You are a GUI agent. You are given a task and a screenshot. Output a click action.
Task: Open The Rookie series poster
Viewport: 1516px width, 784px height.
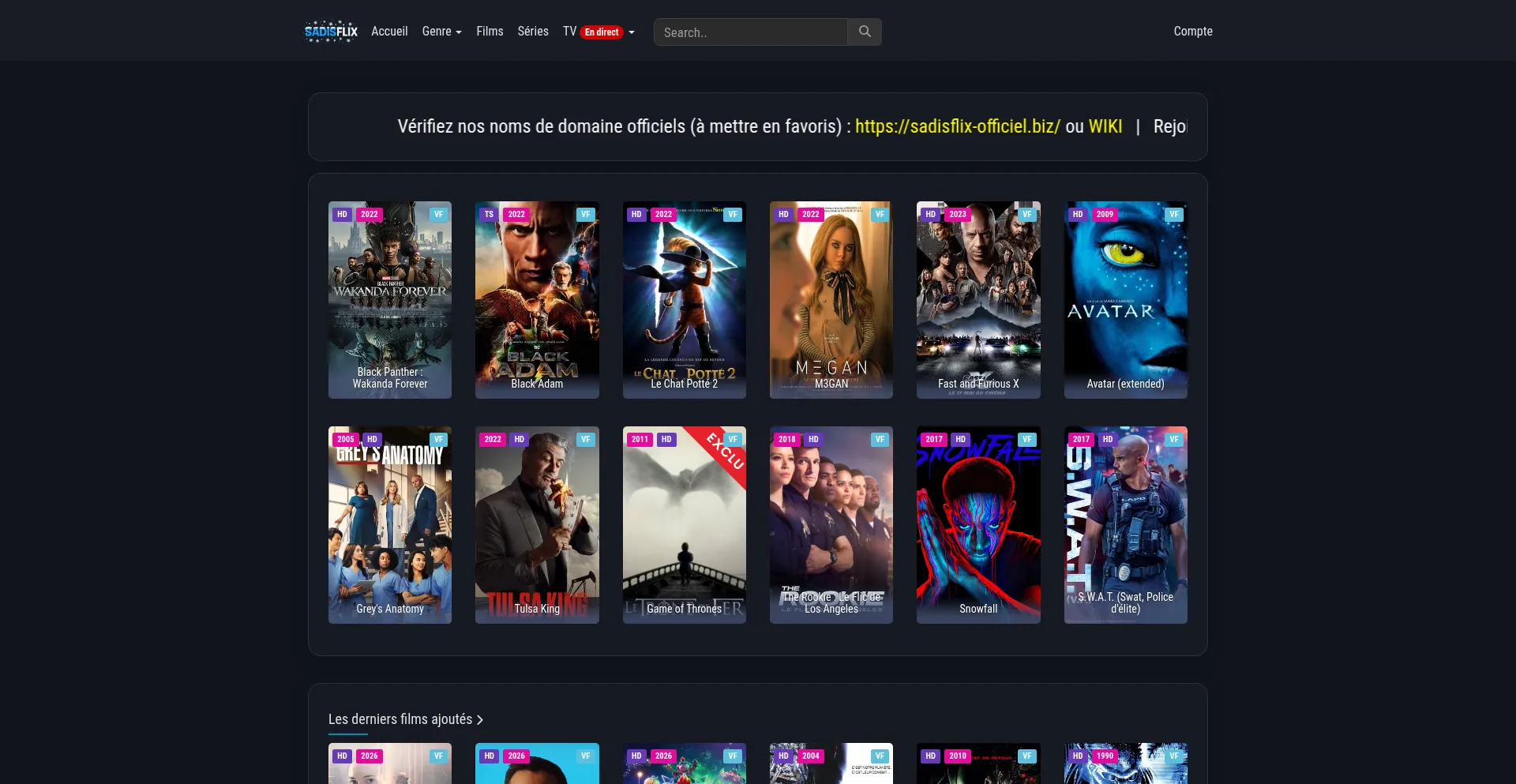(x=831, y=525)
